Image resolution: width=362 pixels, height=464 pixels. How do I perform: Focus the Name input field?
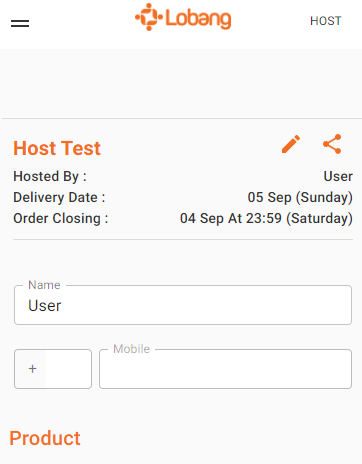tap(183, 305)
